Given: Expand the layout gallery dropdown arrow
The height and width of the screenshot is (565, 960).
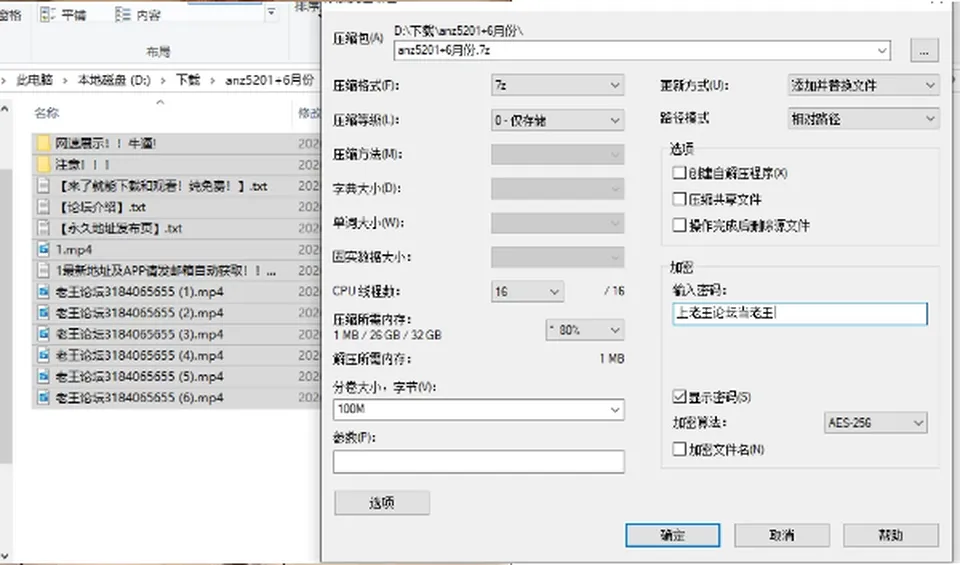Looking at the screenshot, I should pyautogui.click(x=271, y=12).
